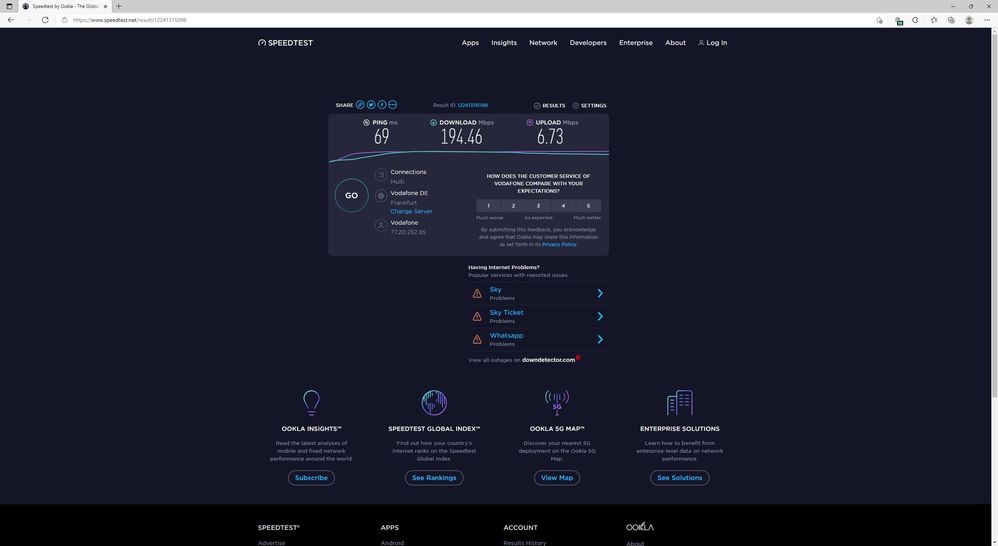Select the Speedtest by Ookla browser tab
998x546 pixels.
coord(64,6)
